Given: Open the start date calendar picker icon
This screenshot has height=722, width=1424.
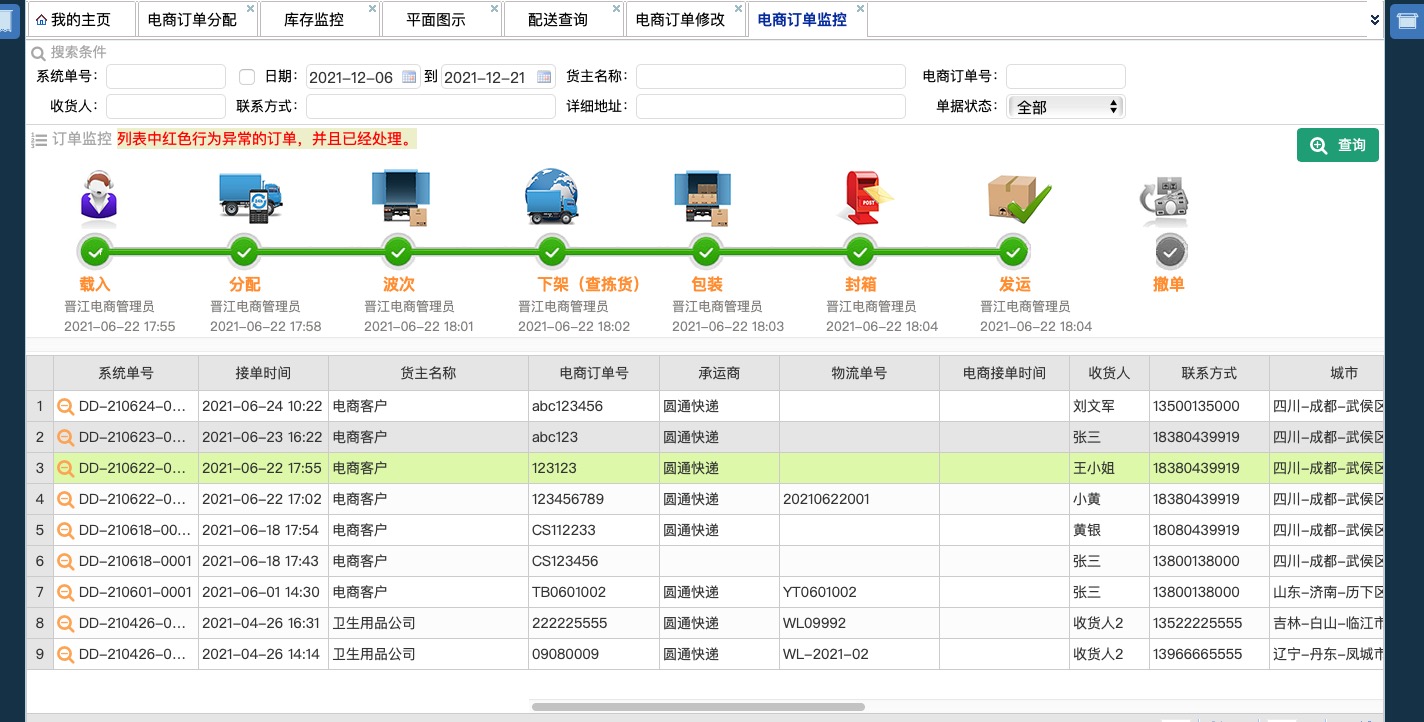Looking at the screenshot, I should (x=409, y=77).
